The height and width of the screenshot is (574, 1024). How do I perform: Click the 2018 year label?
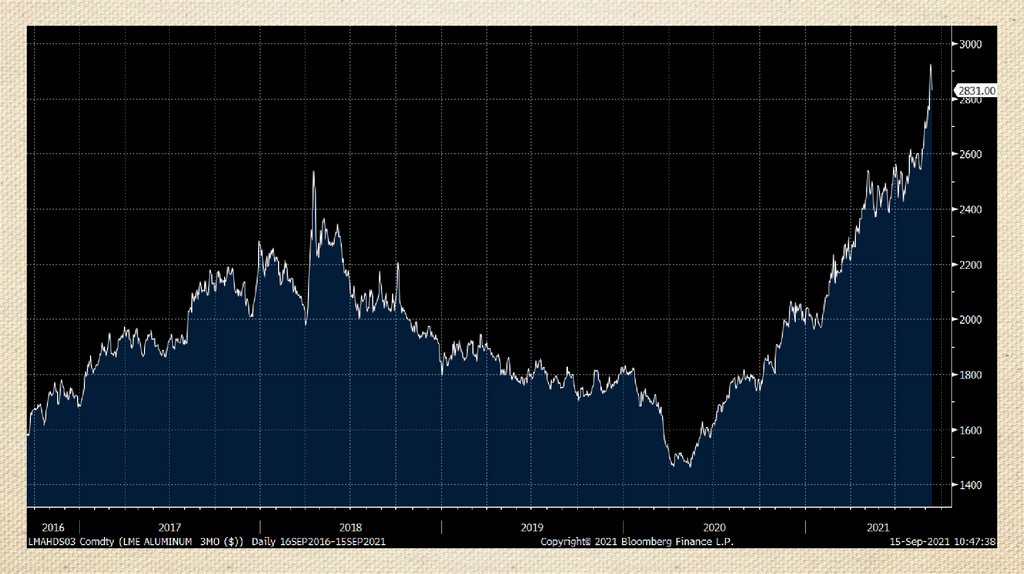pyautogui.click(x=351, y=528)
